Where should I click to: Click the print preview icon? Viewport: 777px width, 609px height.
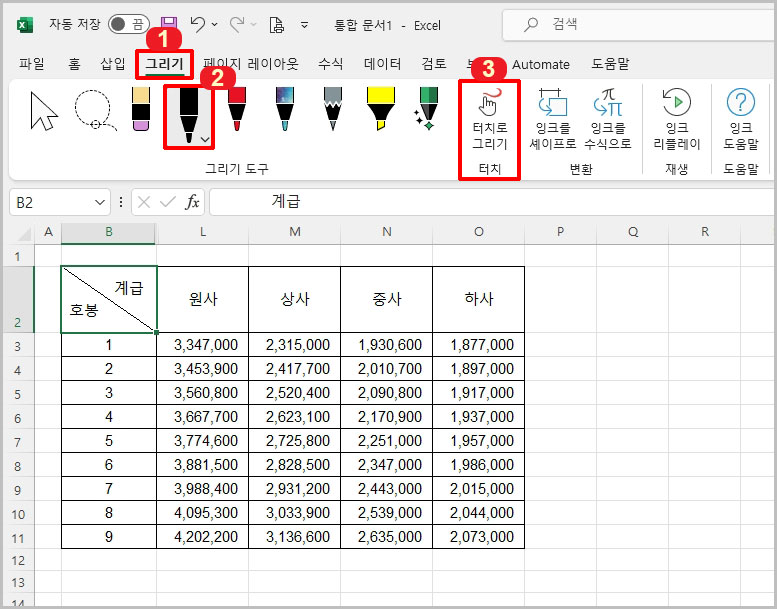coord(277,25)
